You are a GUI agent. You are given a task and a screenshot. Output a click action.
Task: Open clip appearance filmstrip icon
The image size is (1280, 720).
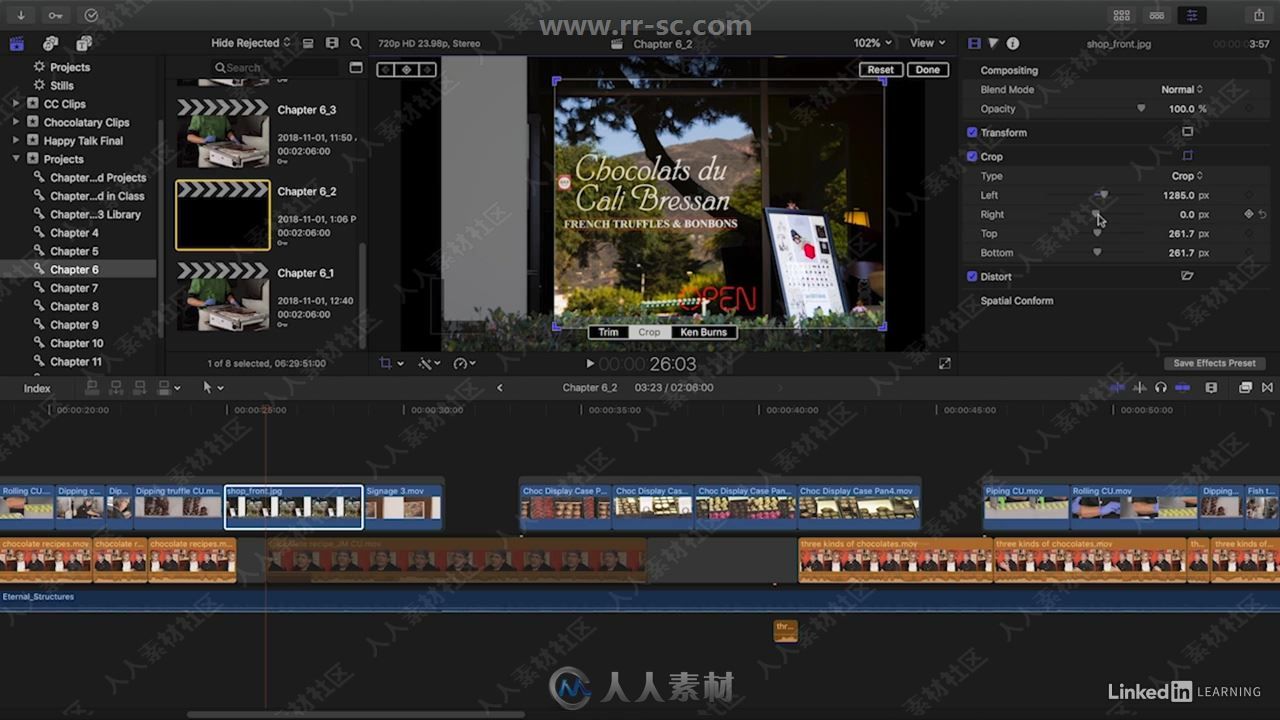coord(1211,387)
